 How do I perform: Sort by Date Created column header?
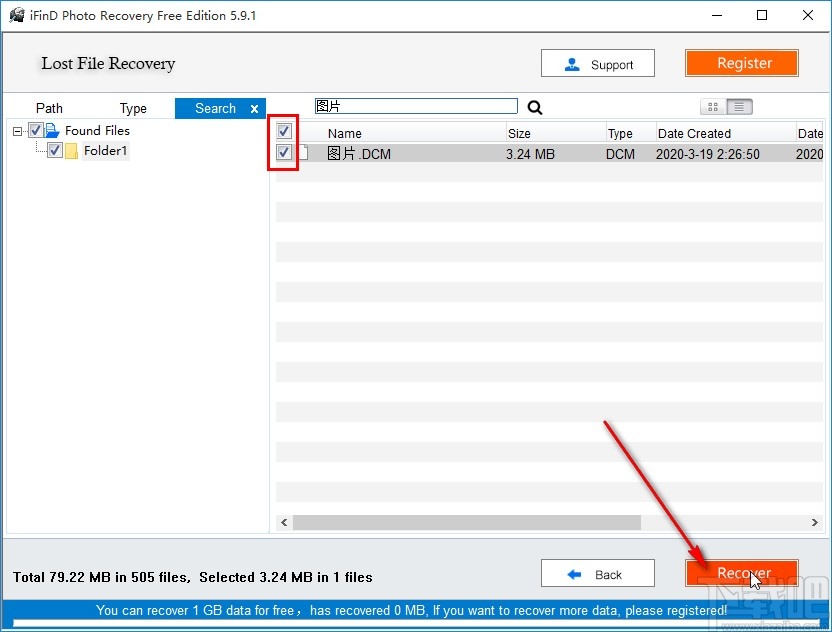coord(694,133)
